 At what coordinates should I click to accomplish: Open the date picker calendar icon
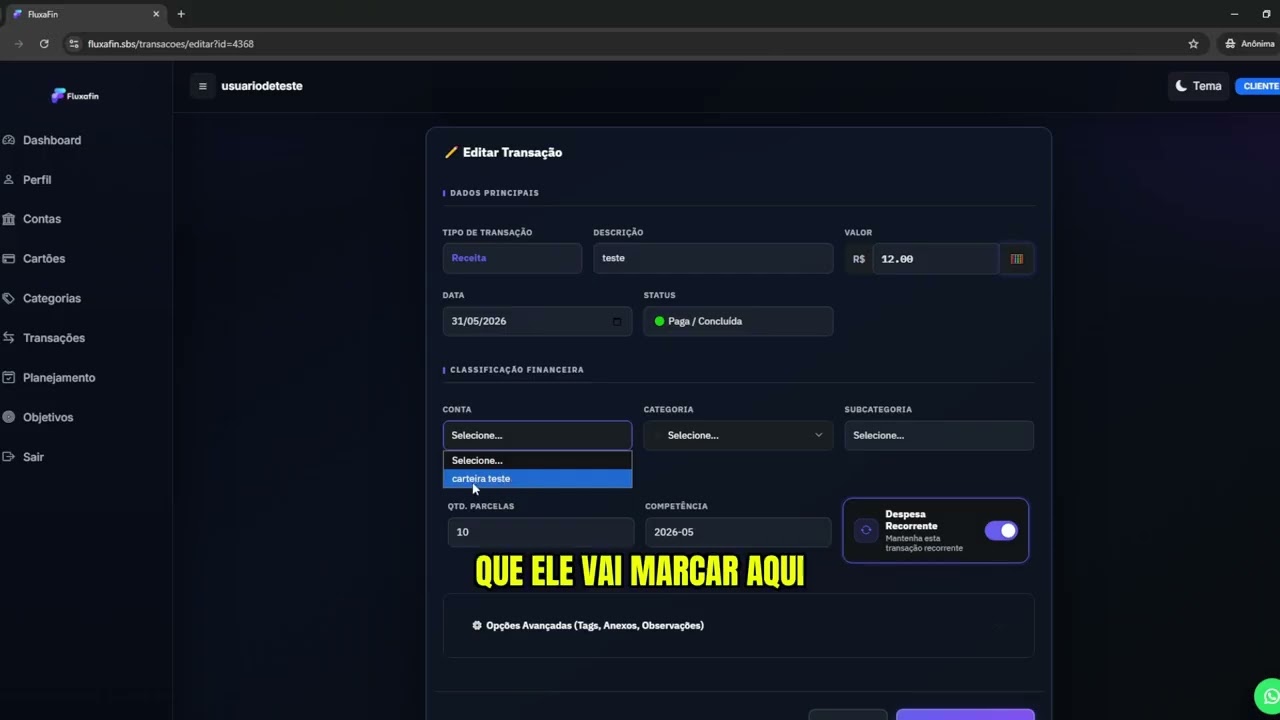pos(616,321)
